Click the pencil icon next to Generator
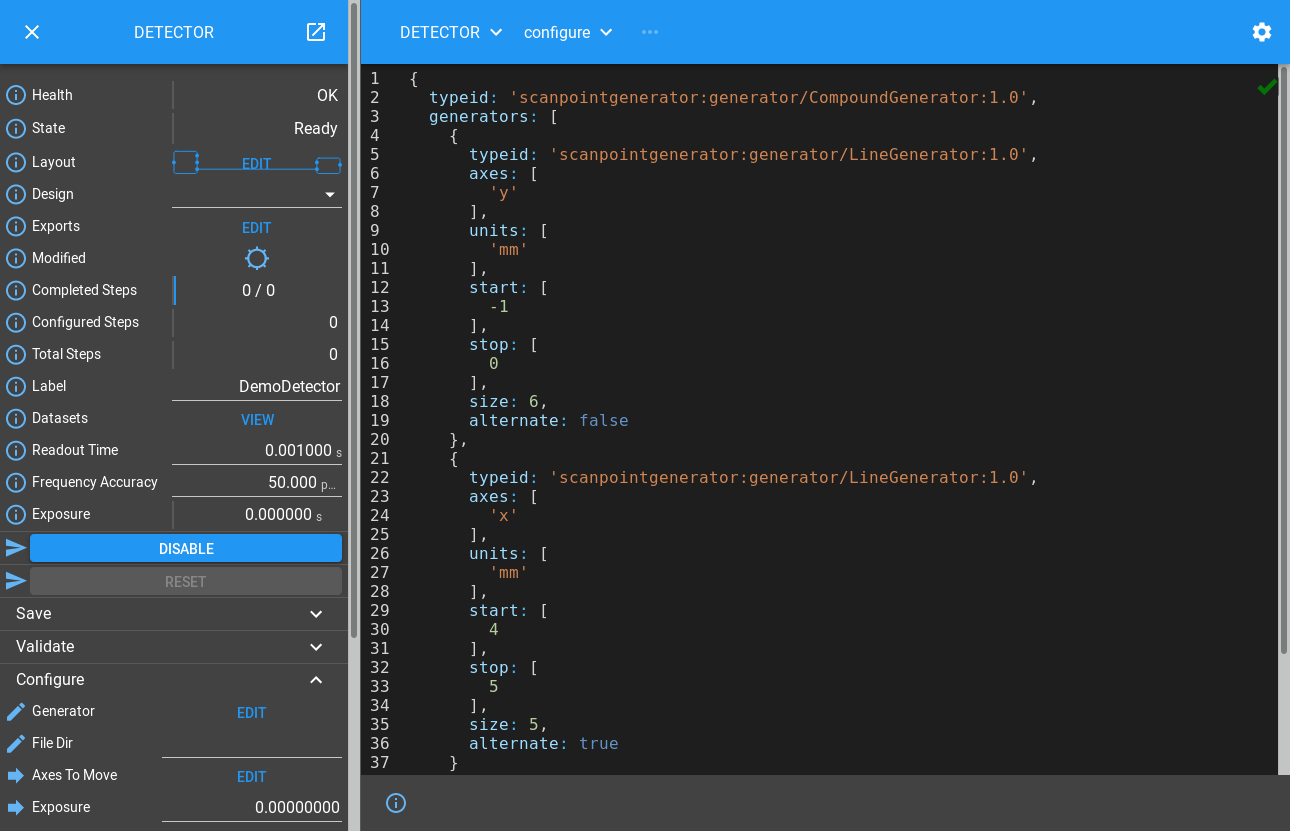Viewport: 1290px width, 831px height. (16, 712)
